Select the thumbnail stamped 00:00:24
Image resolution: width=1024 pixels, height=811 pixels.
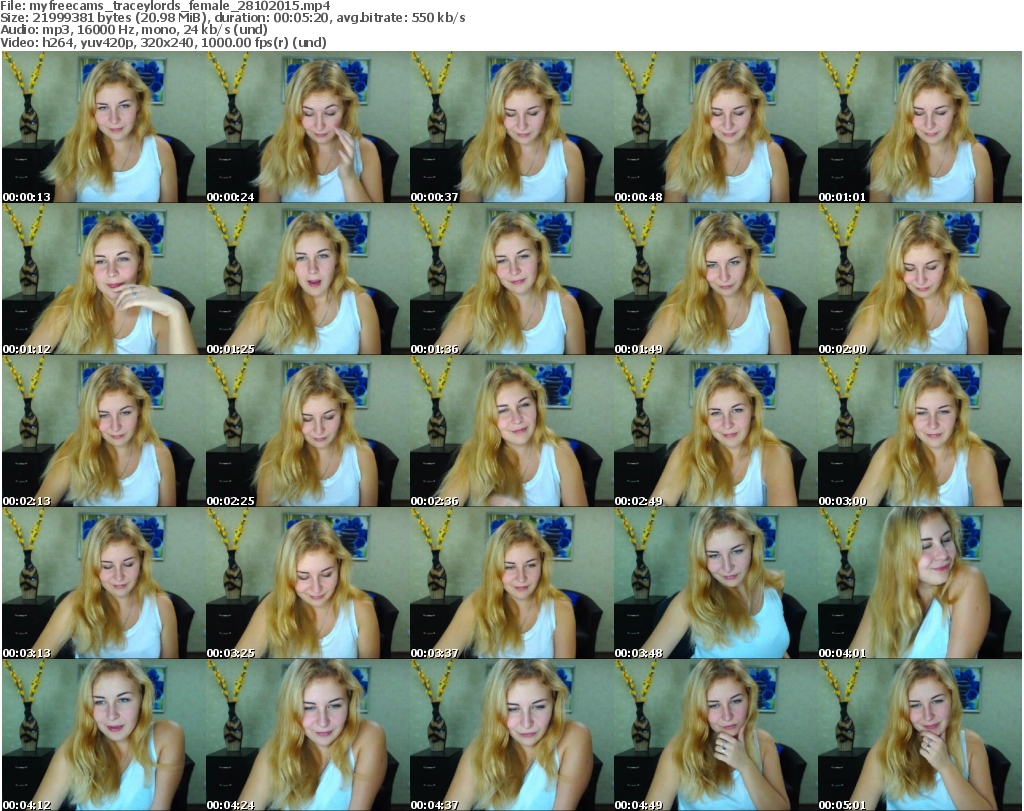click(x=308, y=127)
